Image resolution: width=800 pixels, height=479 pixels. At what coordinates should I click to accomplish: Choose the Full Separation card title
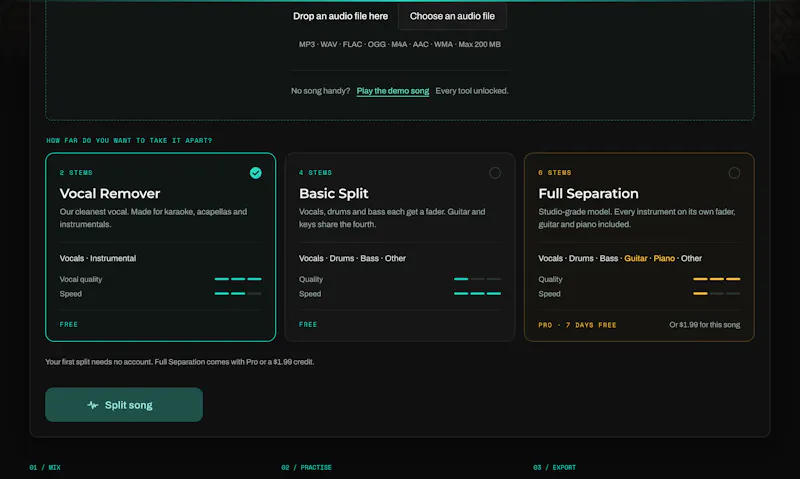click(x=588, y=193)
